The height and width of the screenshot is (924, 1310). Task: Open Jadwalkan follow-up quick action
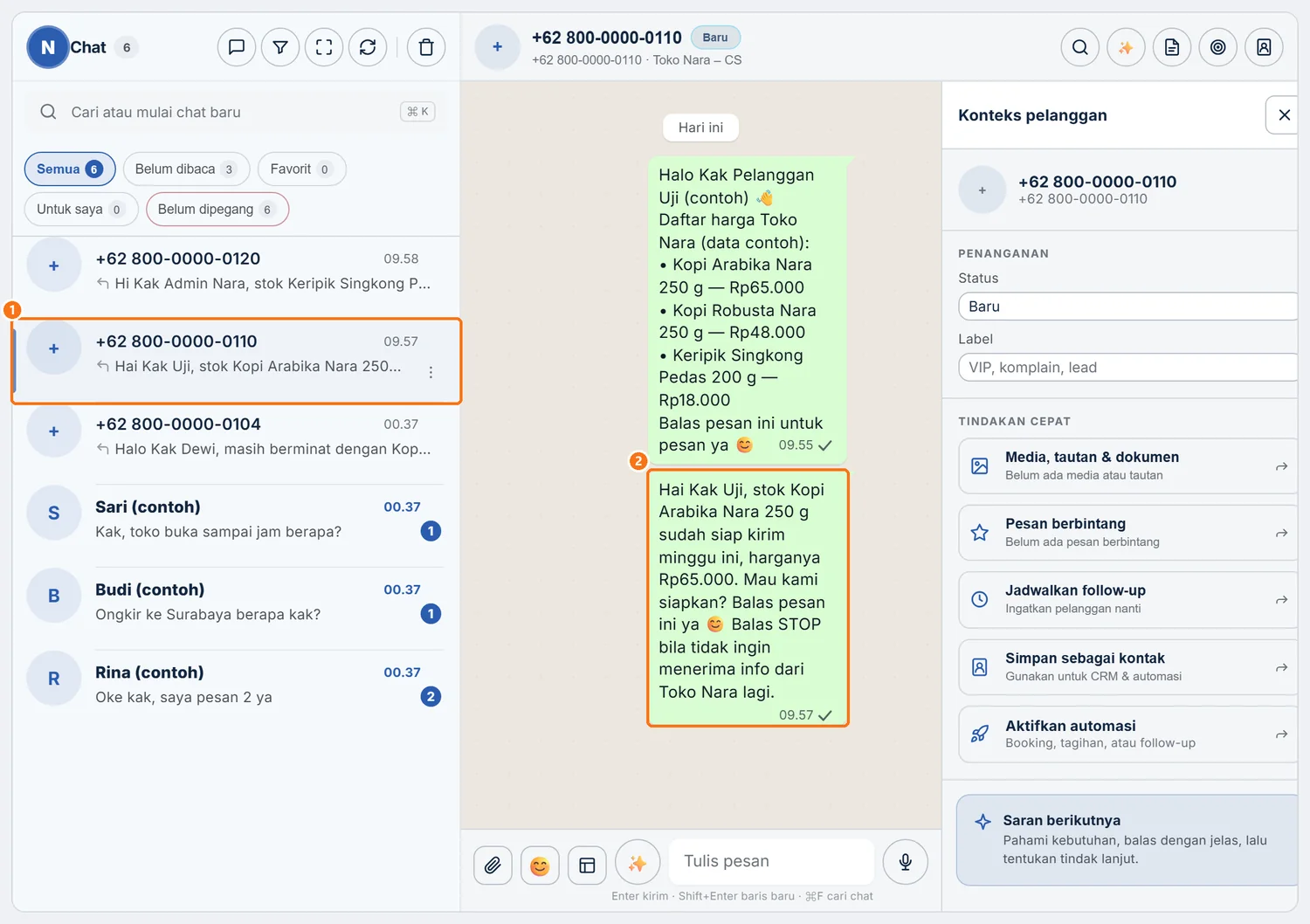1127,600
